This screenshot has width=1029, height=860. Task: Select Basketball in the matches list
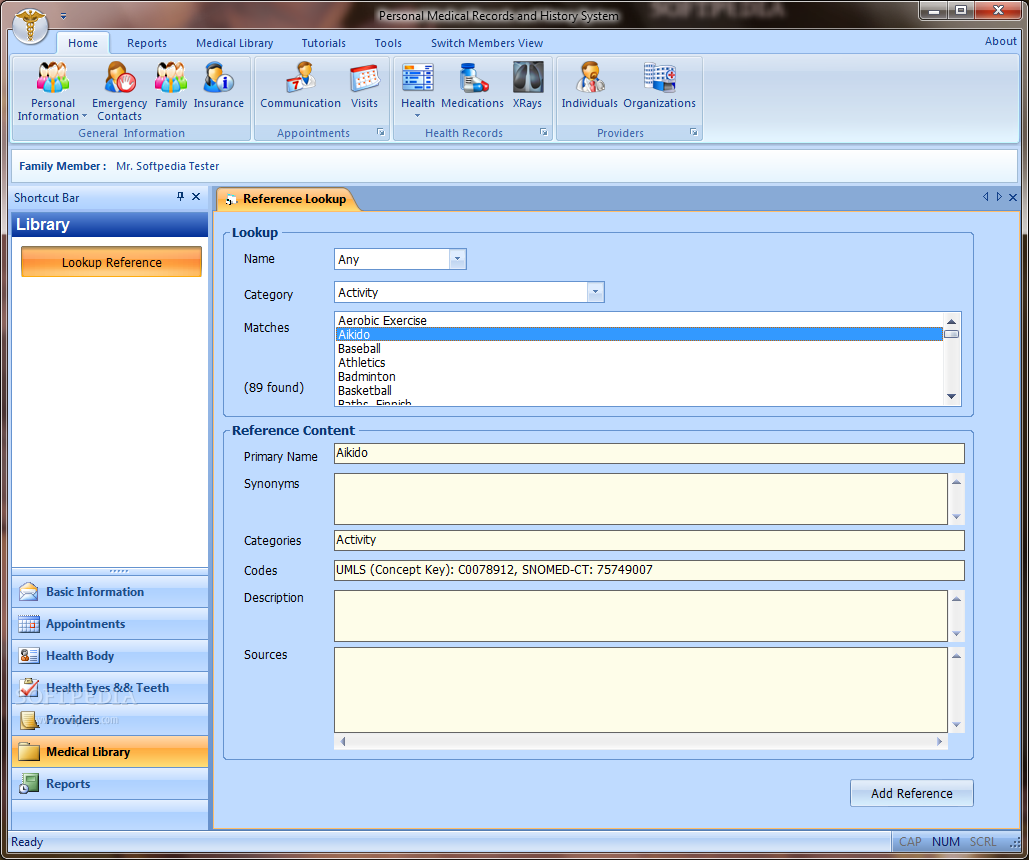tap(365, 390)
